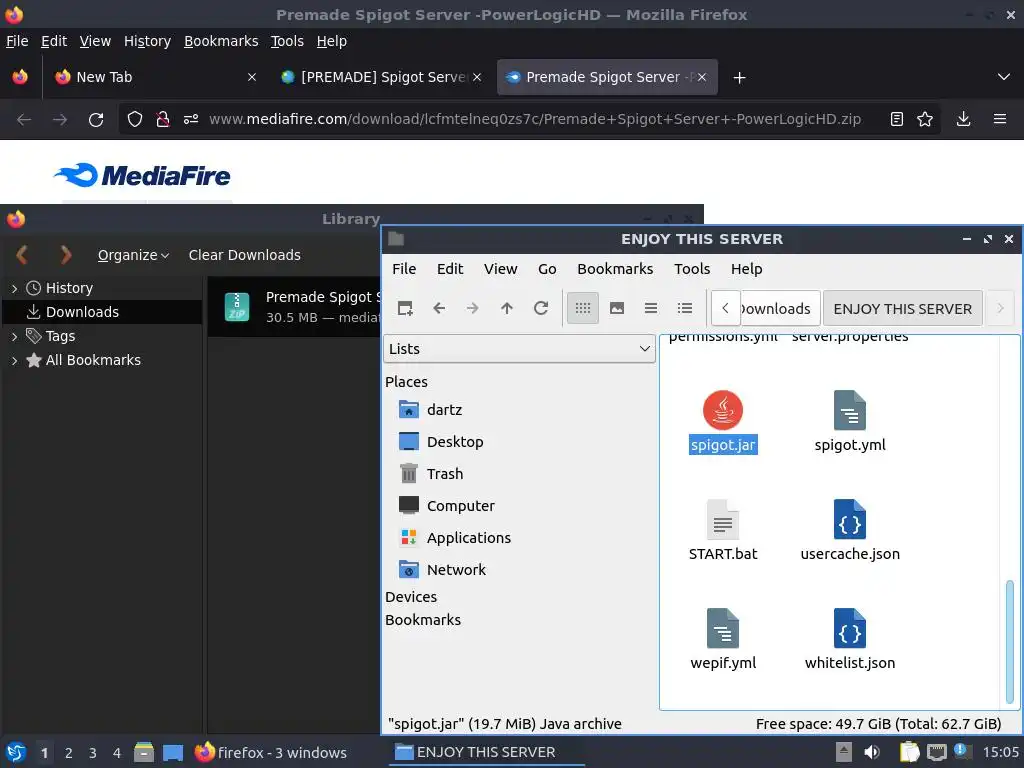Screen dimensions: 1024x768
Task: Expand All Bookmarks in Library
Action: [x=14, y=360]
